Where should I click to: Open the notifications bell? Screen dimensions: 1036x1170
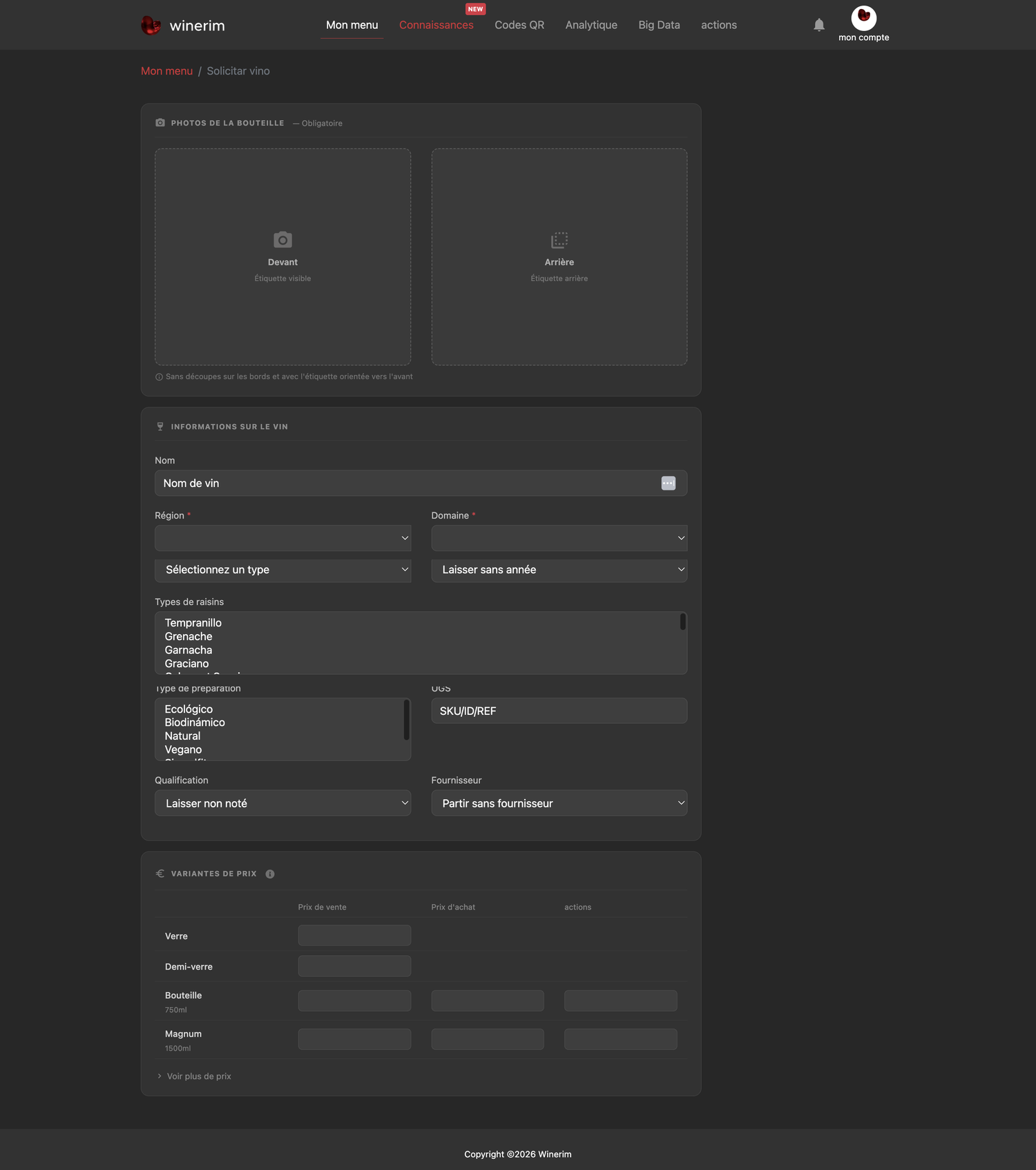819,25
